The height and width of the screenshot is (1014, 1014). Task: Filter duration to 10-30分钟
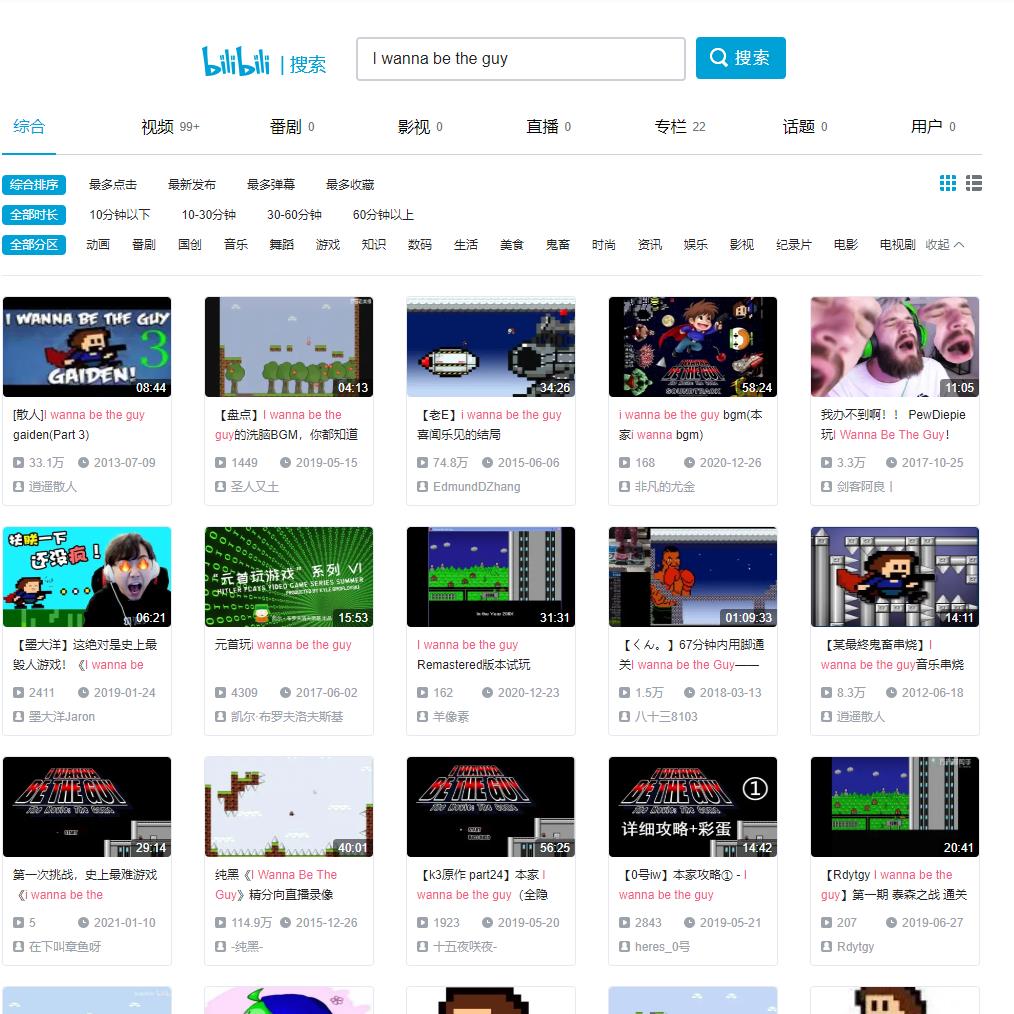coord(209,215)
